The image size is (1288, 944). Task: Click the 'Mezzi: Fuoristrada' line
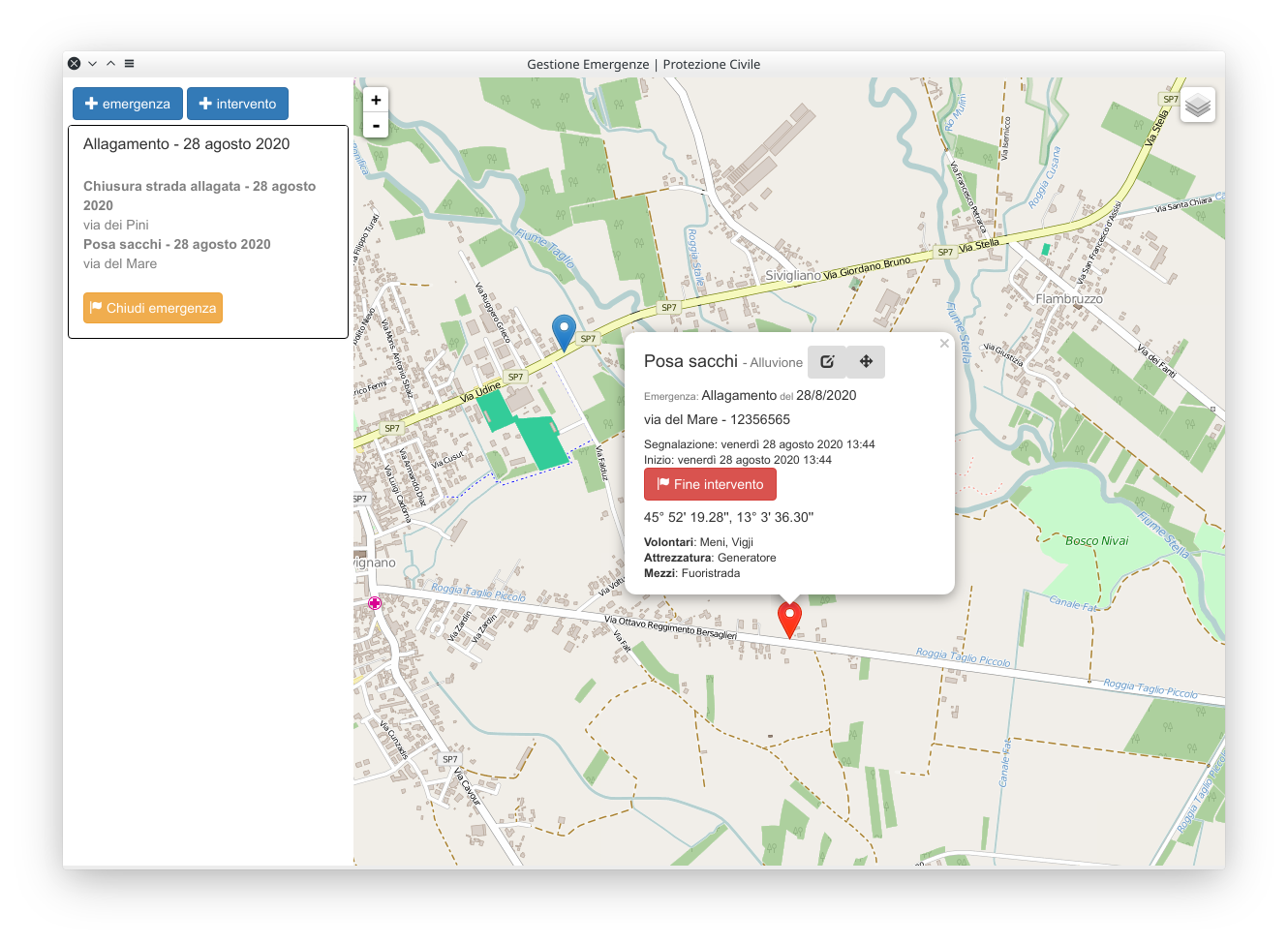coord(691,573)
